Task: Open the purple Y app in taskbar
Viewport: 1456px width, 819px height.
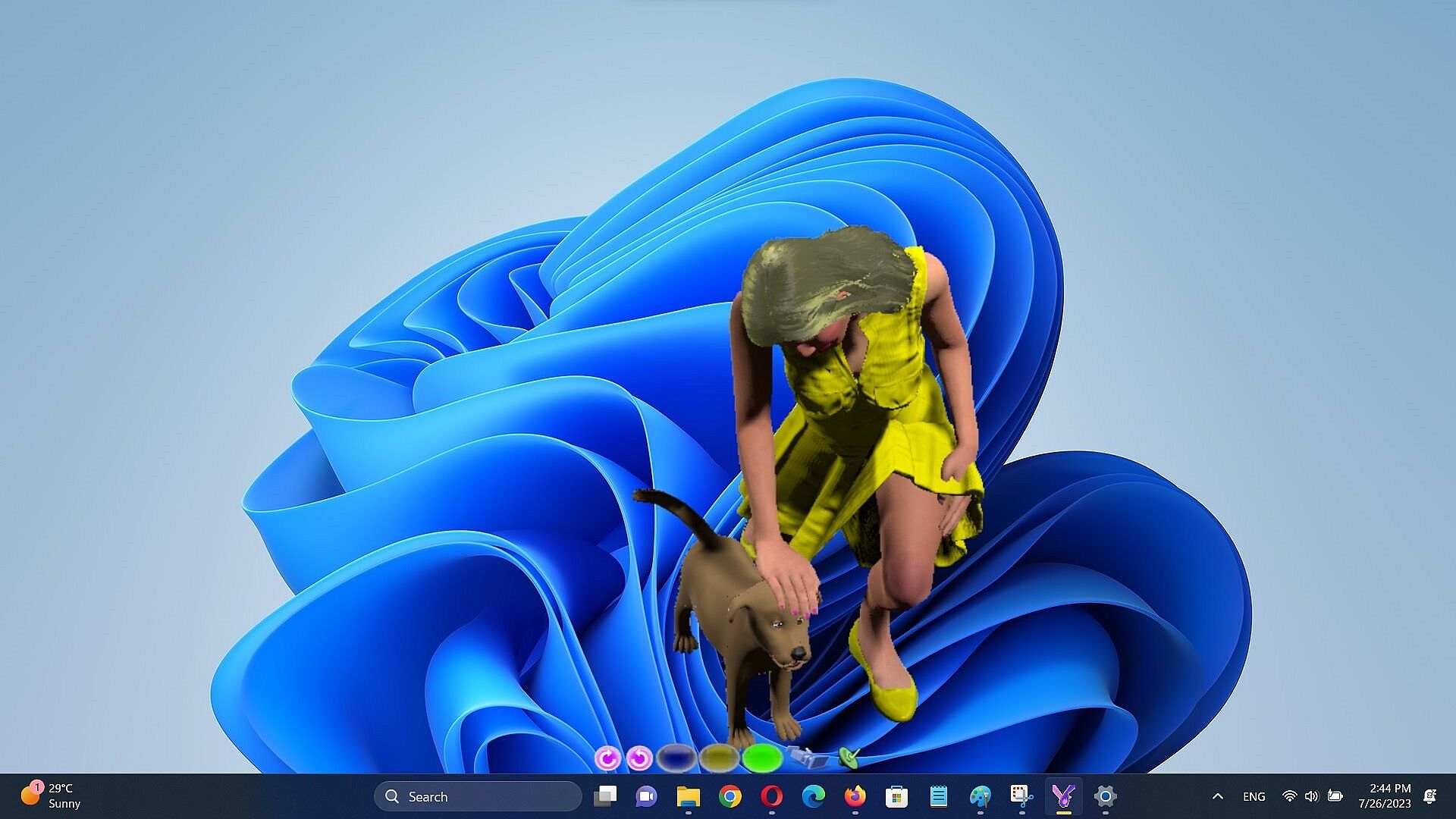Action: coord(1063,796)
